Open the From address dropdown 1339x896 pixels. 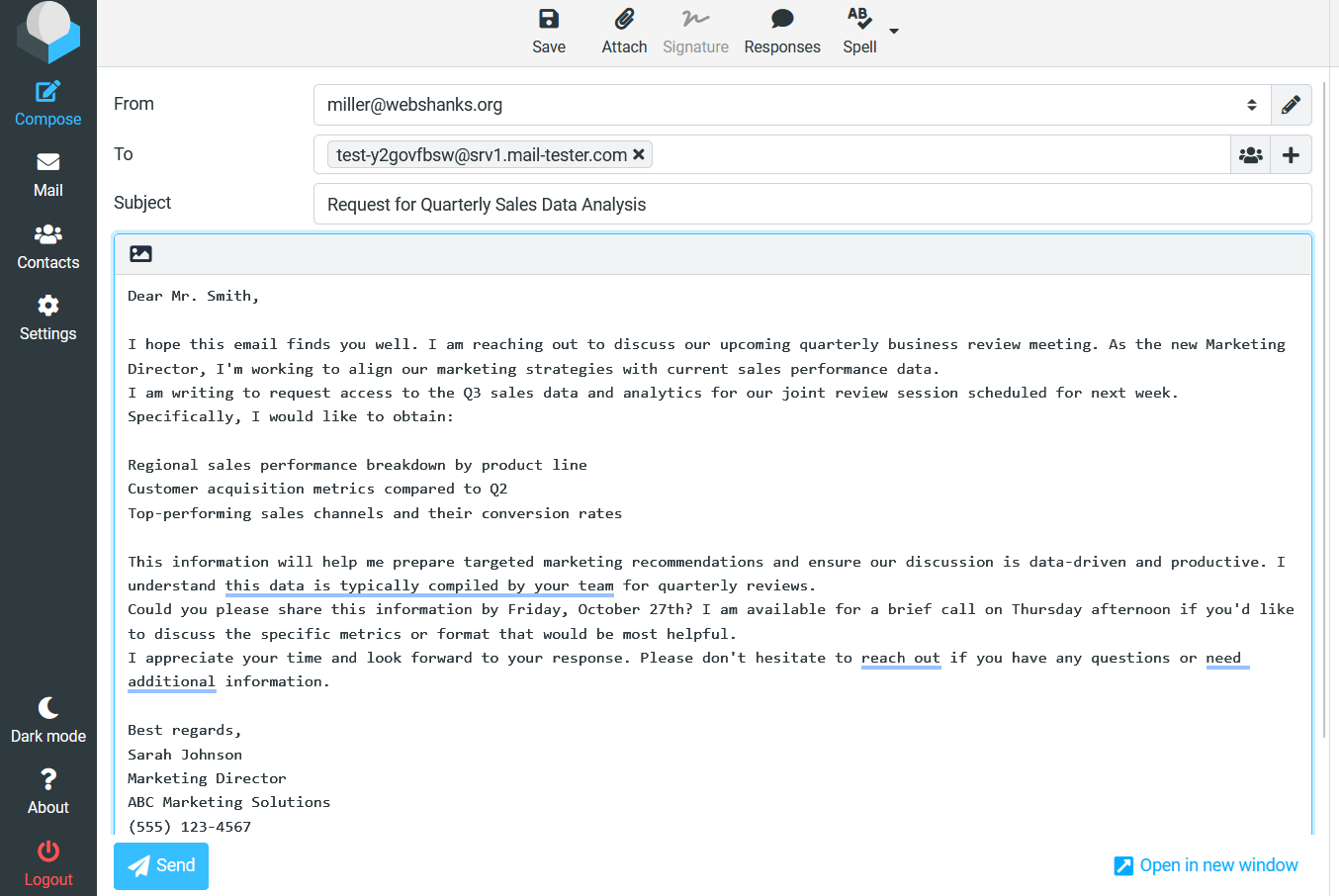[792, 105]
